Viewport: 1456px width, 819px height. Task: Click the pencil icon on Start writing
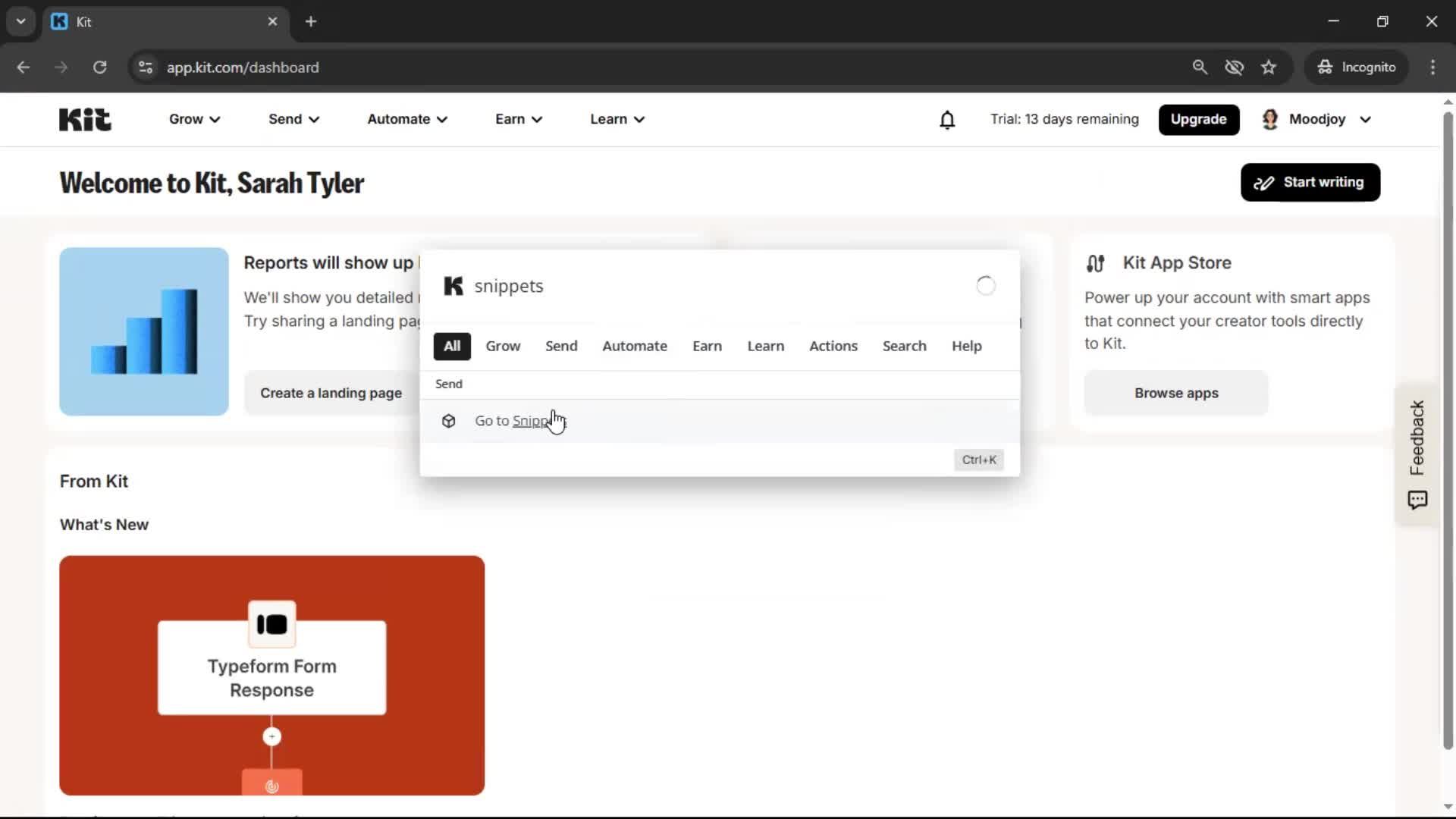point(1263,182)
